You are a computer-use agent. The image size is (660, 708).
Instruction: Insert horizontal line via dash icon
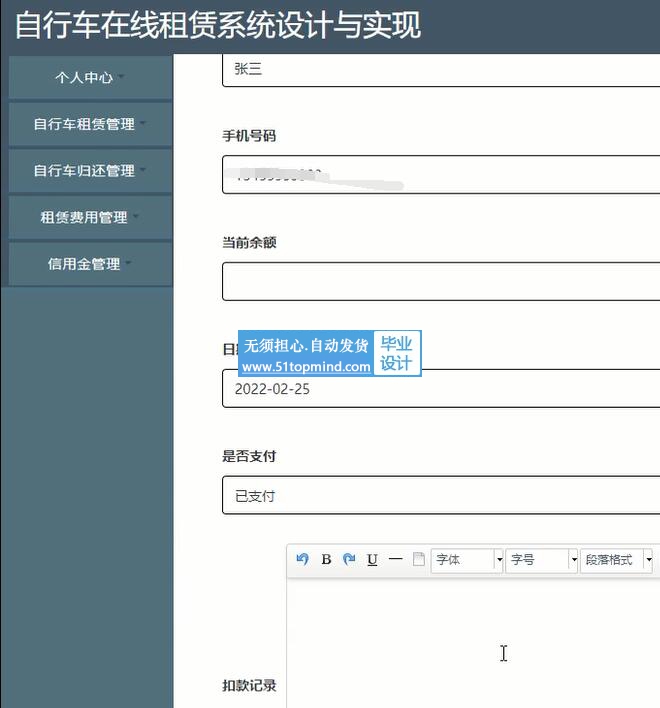(395, 559)
